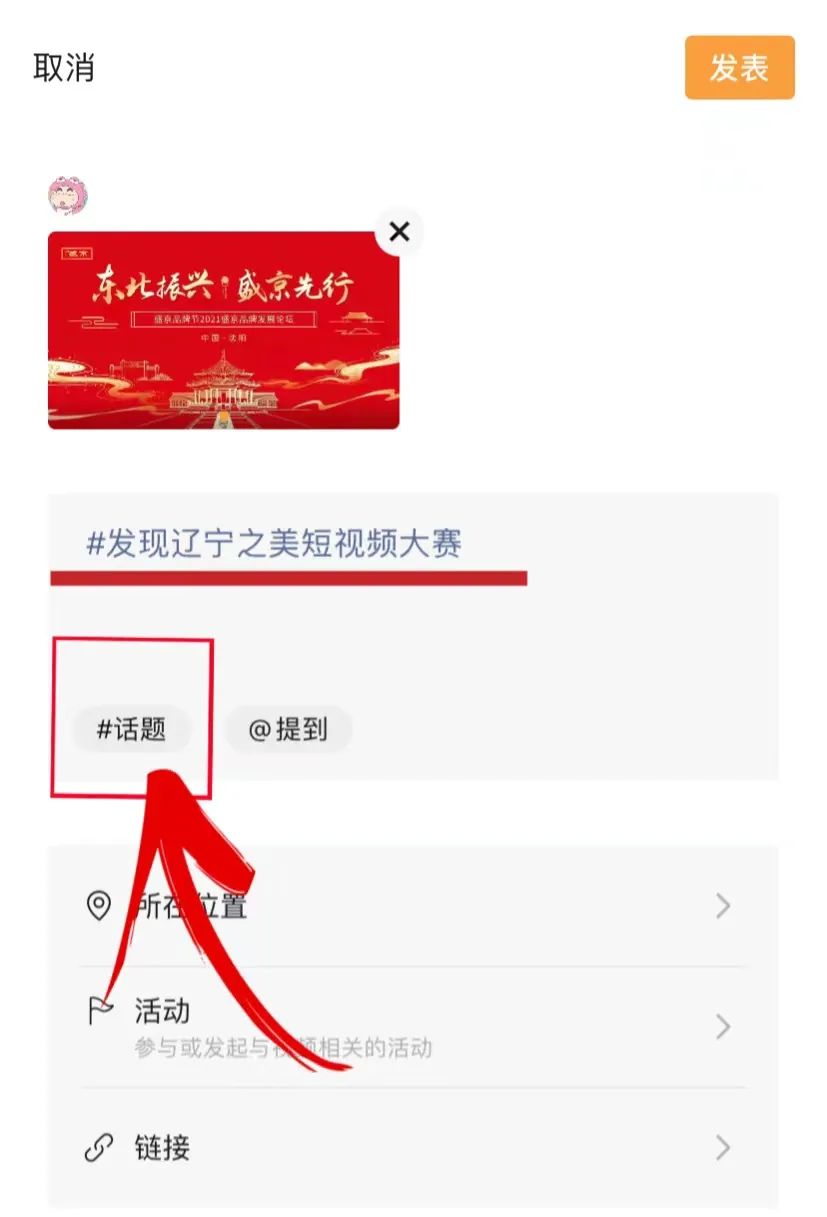Open the red 东北振兴 video thumbnail

(x=223, y=330)
